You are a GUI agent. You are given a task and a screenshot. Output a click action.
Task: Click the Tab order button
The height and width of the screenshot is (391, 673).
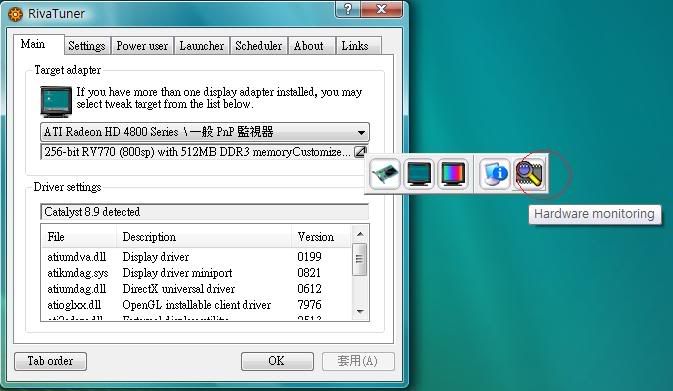(x=50, y=361)
